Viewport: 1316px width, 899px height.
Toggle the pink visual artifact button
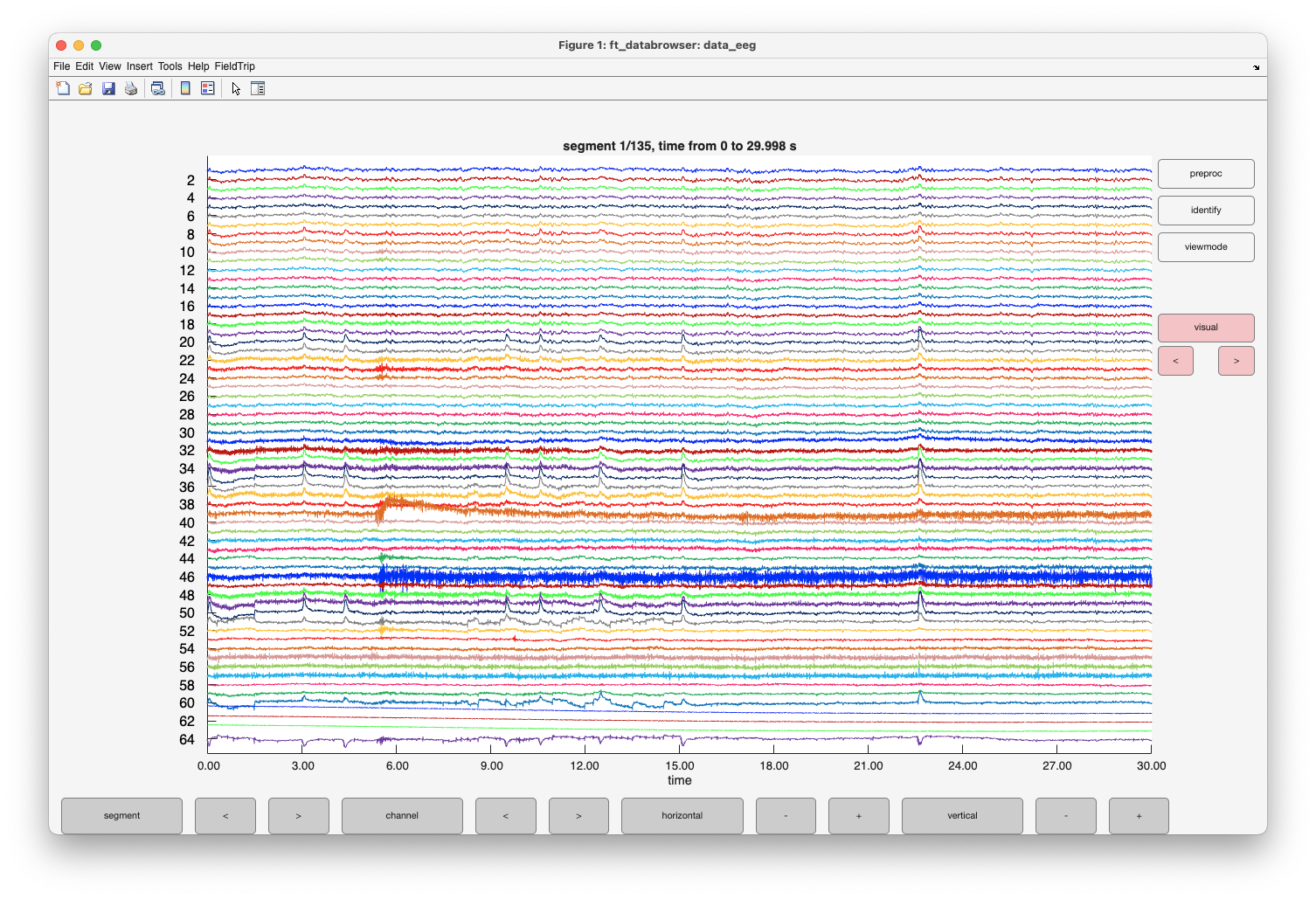point(1206,328)
